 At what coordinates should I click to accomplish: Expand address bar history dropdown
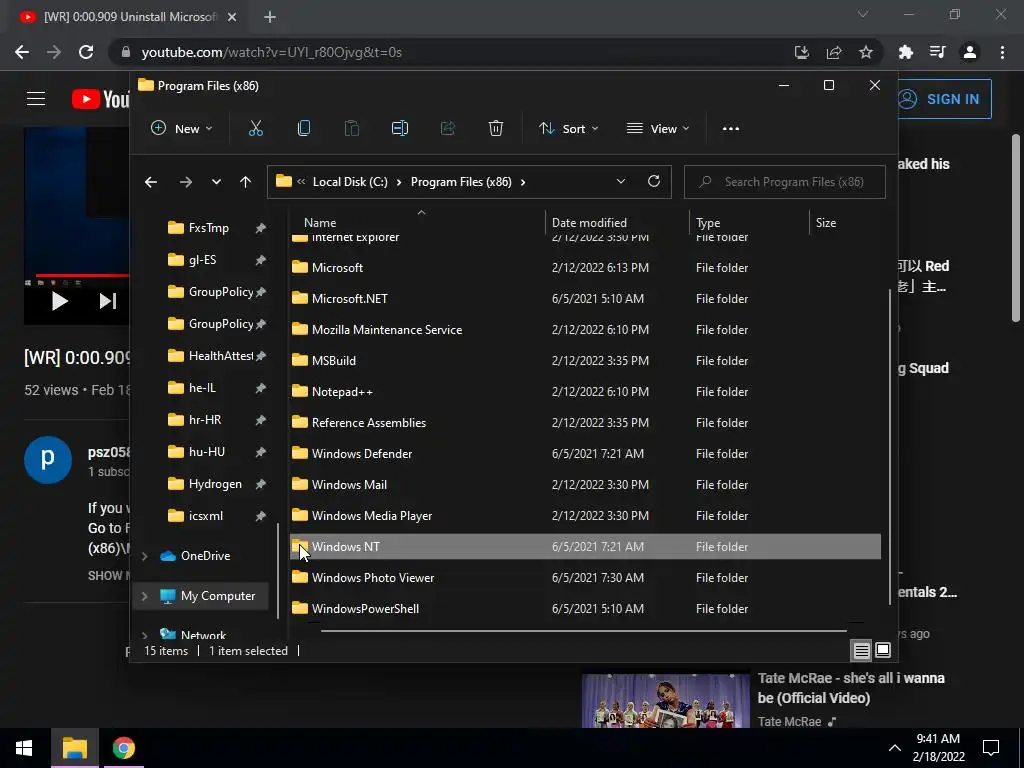621,182
